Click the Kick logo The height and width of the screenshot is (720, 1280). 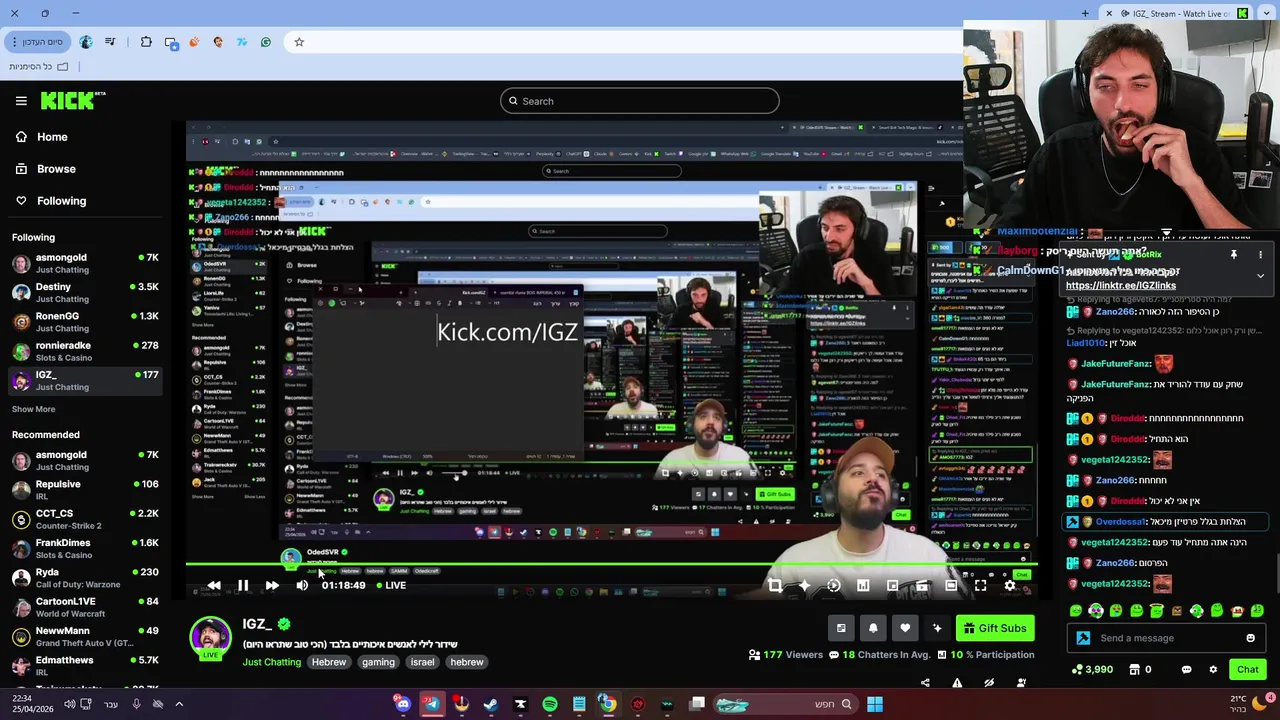pos(72,100)
